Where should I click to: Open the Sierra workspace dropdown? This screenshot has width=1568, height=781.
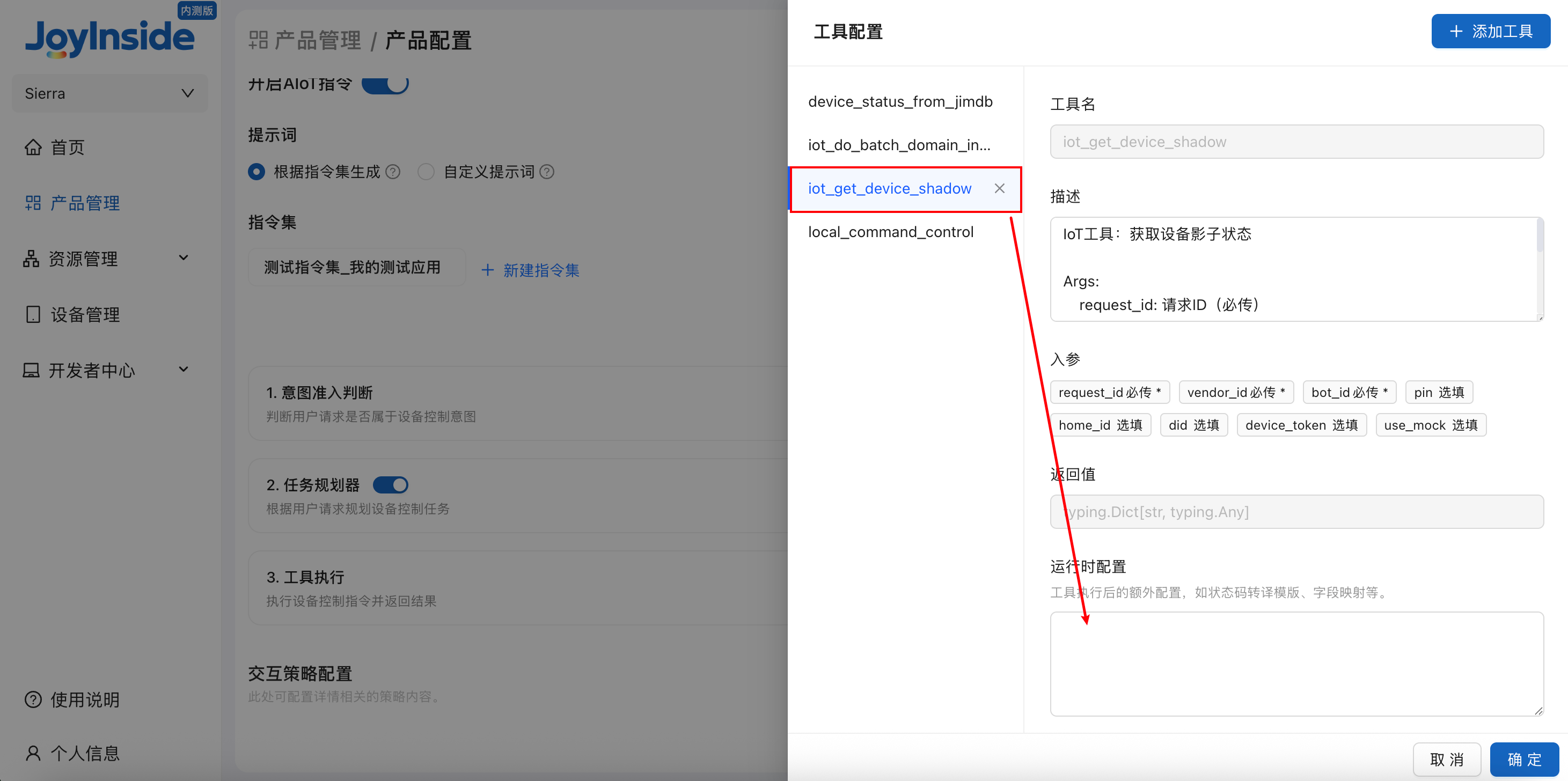(x=110, y=93)
